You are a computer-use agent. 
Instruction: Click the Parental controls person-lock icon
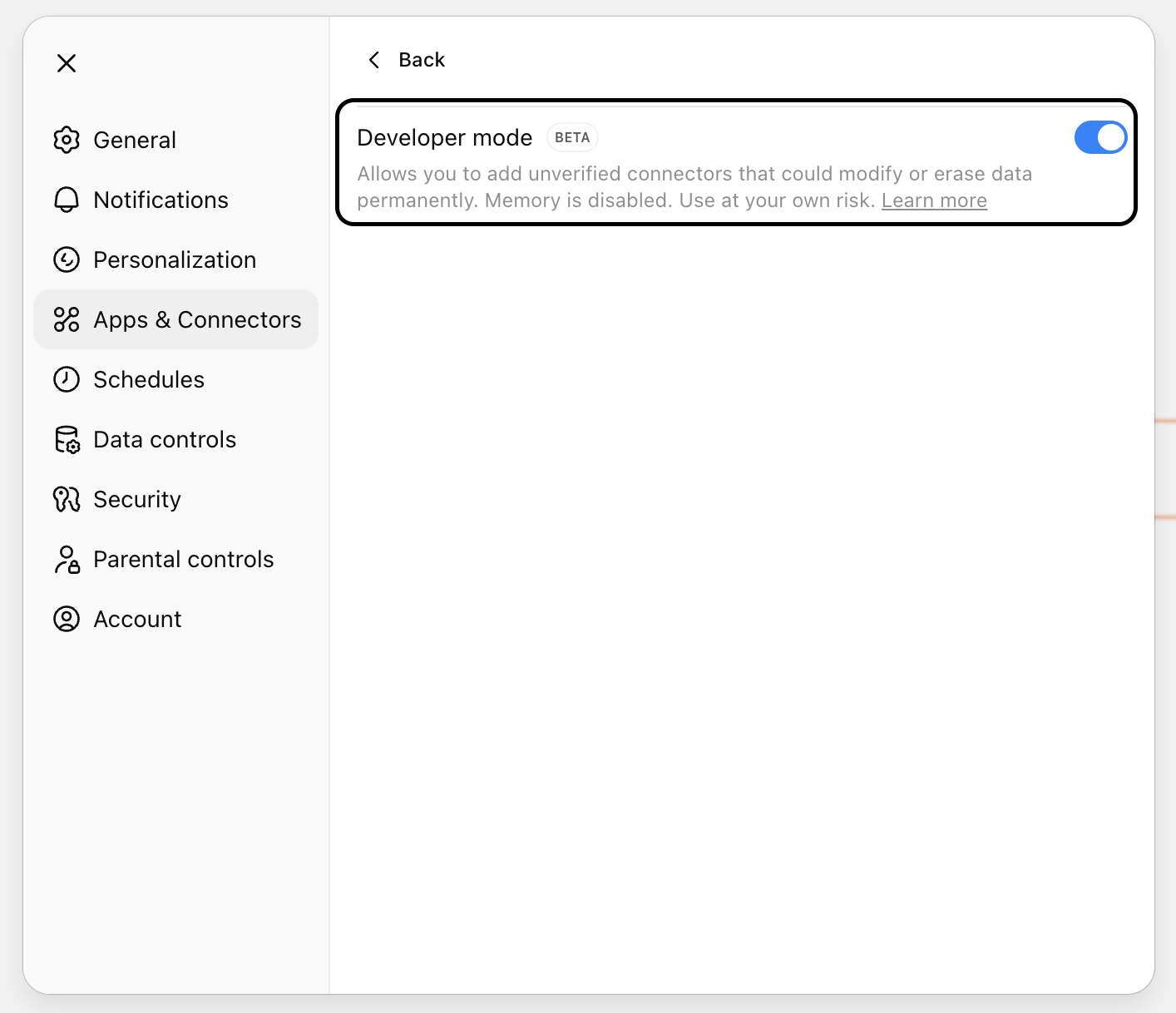(x=67, y=560)
